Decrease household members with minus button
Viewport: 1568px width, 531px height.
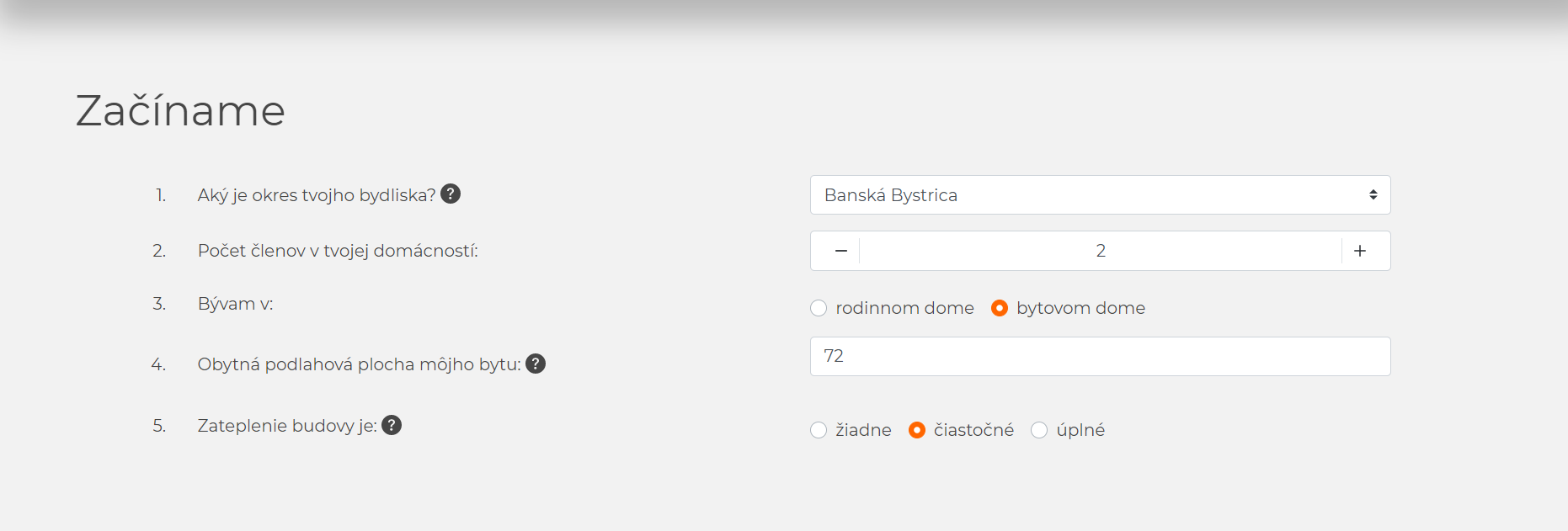[x=840, y=251]
